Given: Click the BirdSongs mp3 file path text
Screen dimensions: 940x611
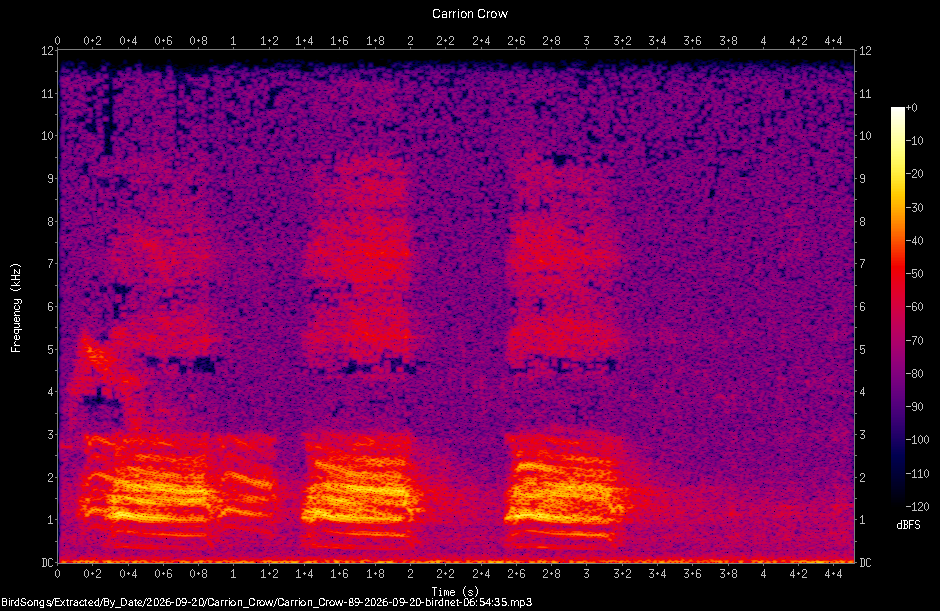Looking at the screenshot, I should tap(266, 602).
